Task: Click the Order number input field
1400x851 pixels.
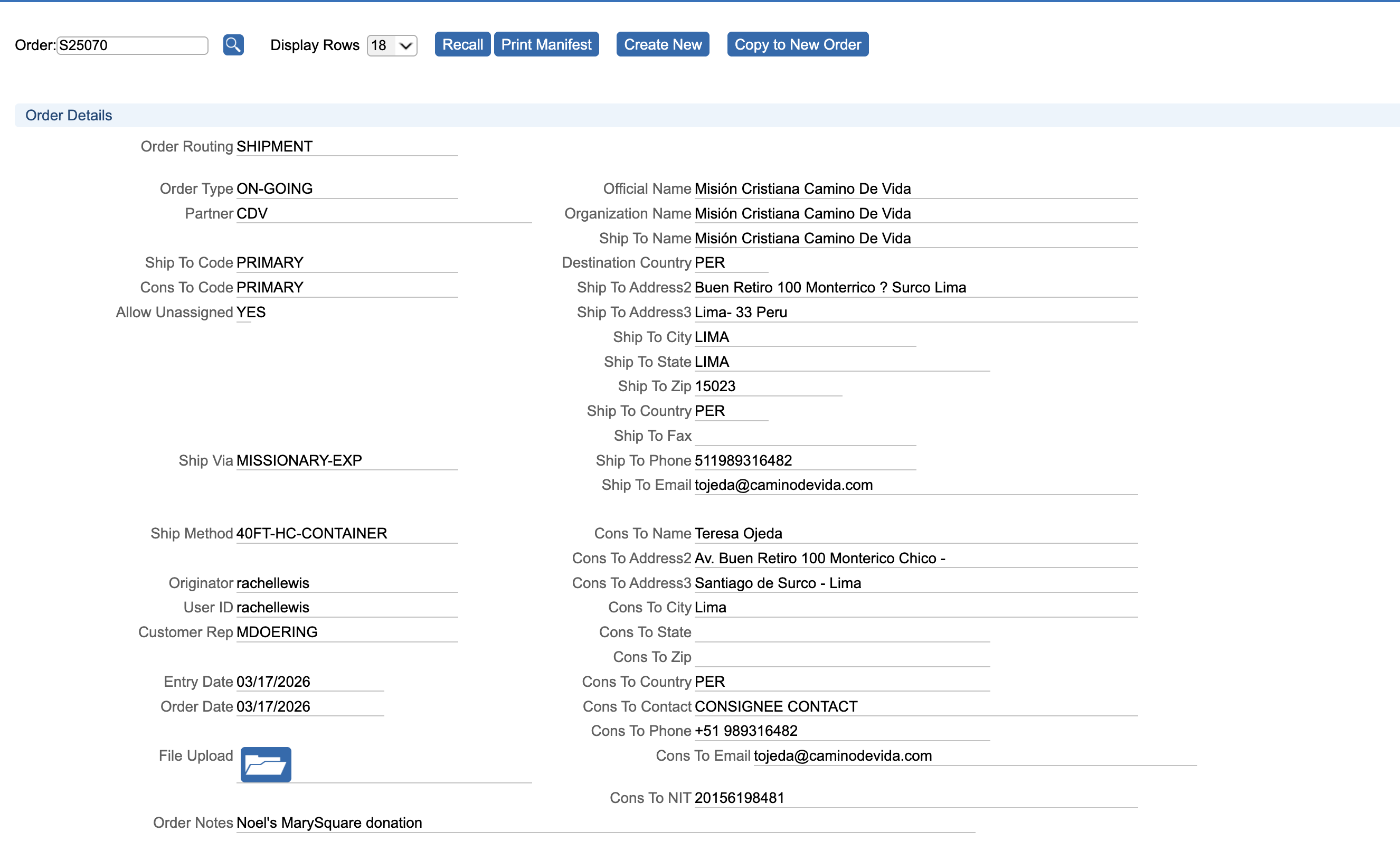Action: tap(132, 45)
